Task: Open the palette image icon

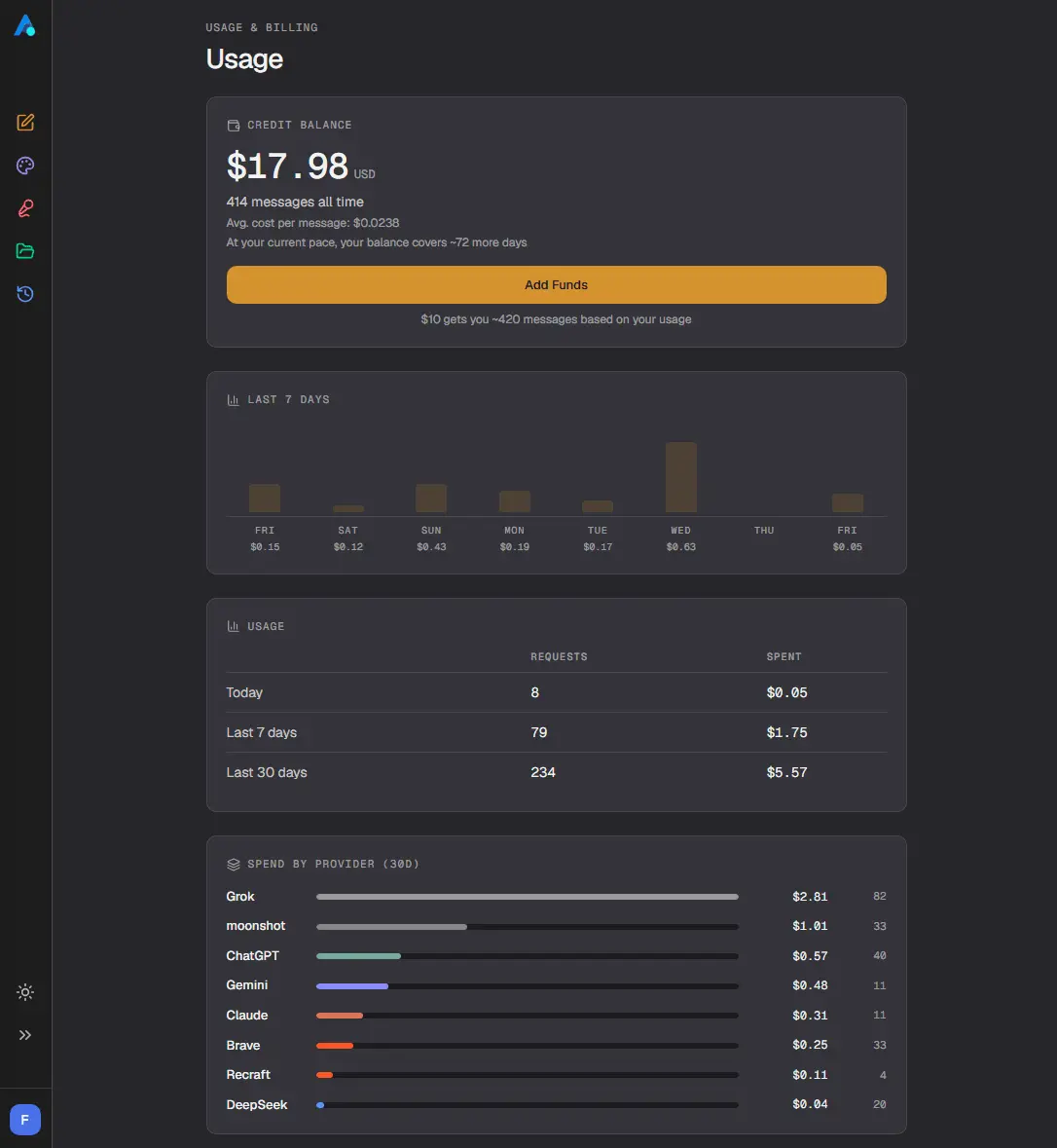Action: [x=25, y=166]
